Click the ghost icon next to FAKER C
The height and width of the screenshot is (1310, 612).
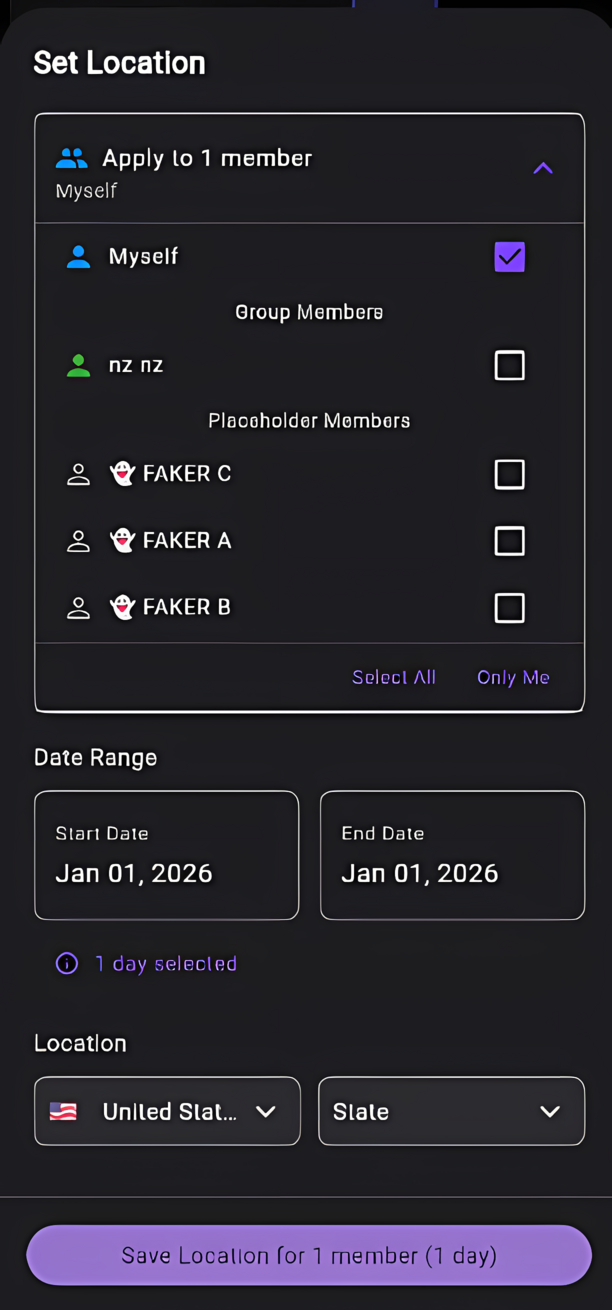[x=121, y=473]
